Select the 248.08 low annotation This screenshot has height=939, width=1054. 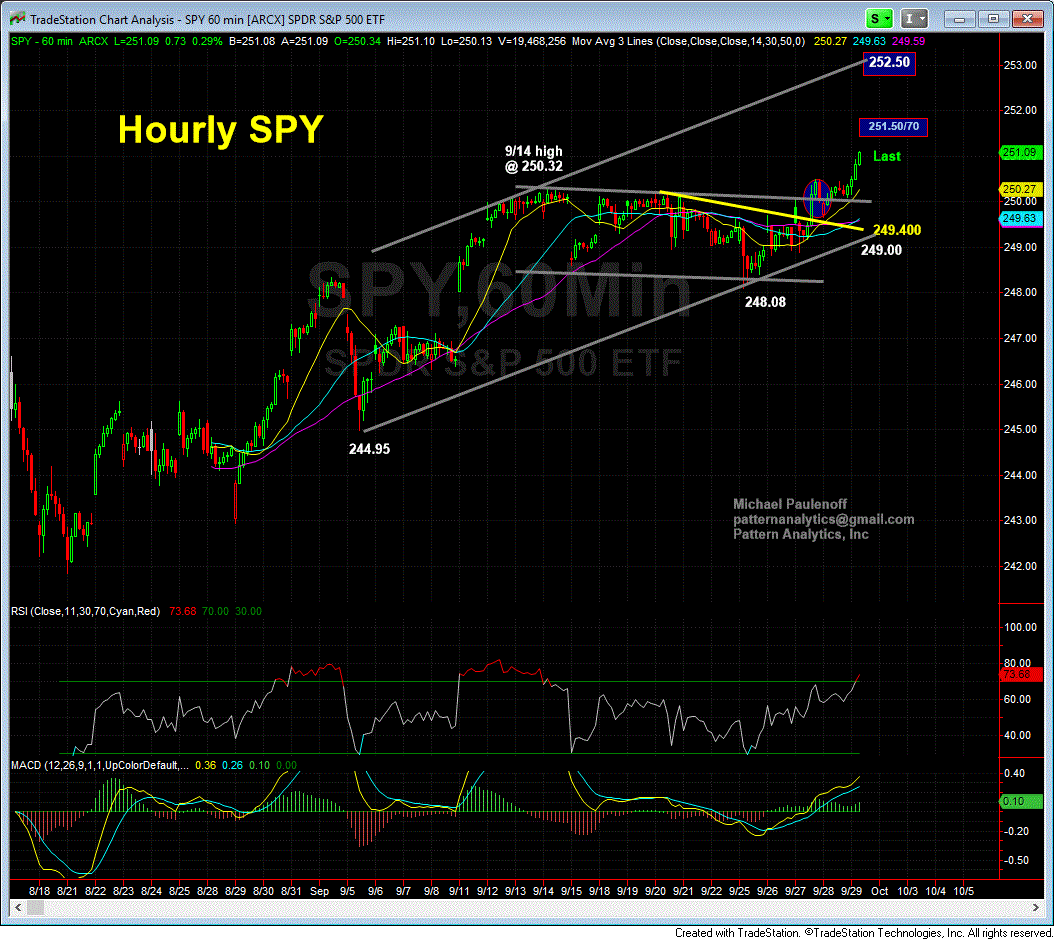[x=765, y=302]
